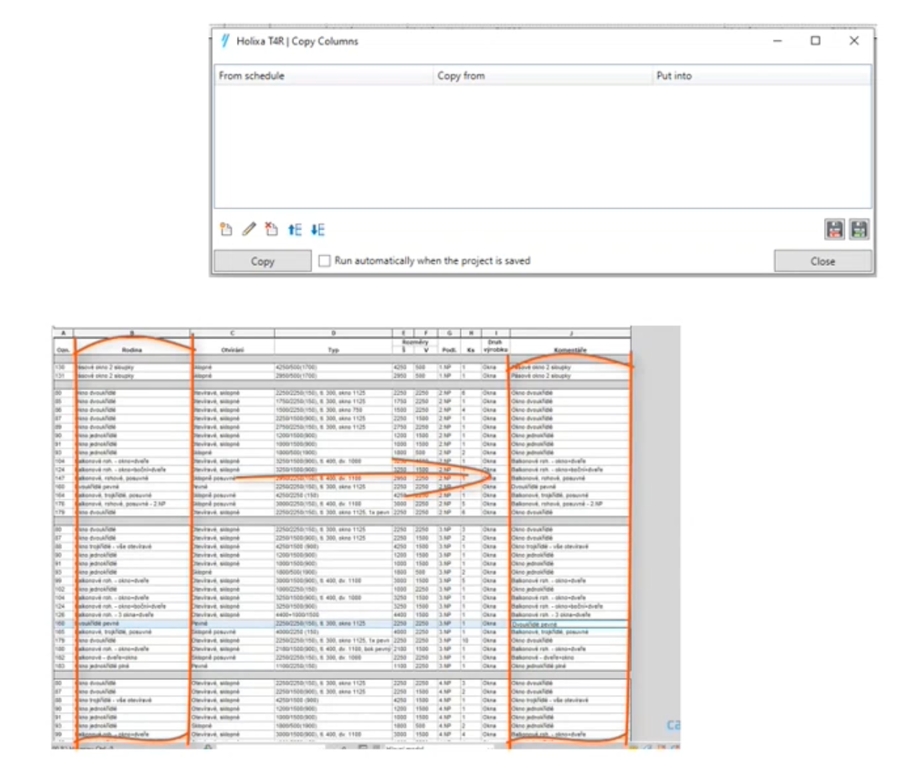Click the Typ column header in schedule
Image resolution: width=900 pixels, height=779 pixels.
coord(332,349)
